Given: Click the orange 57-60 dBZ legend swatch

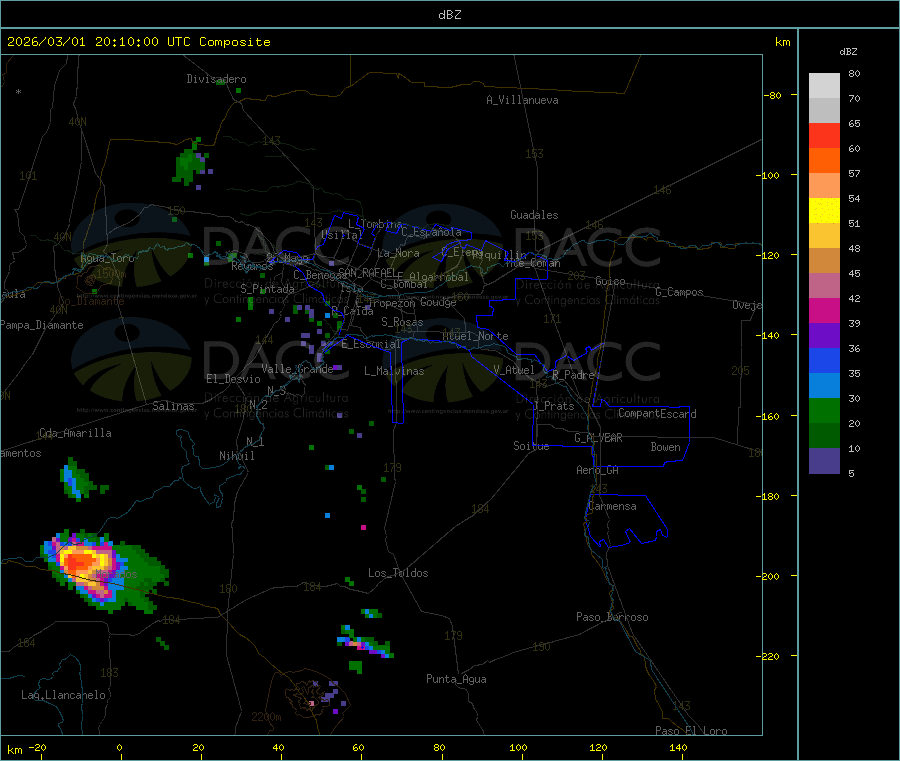Looking at the screenshot, I should (824, 161).
